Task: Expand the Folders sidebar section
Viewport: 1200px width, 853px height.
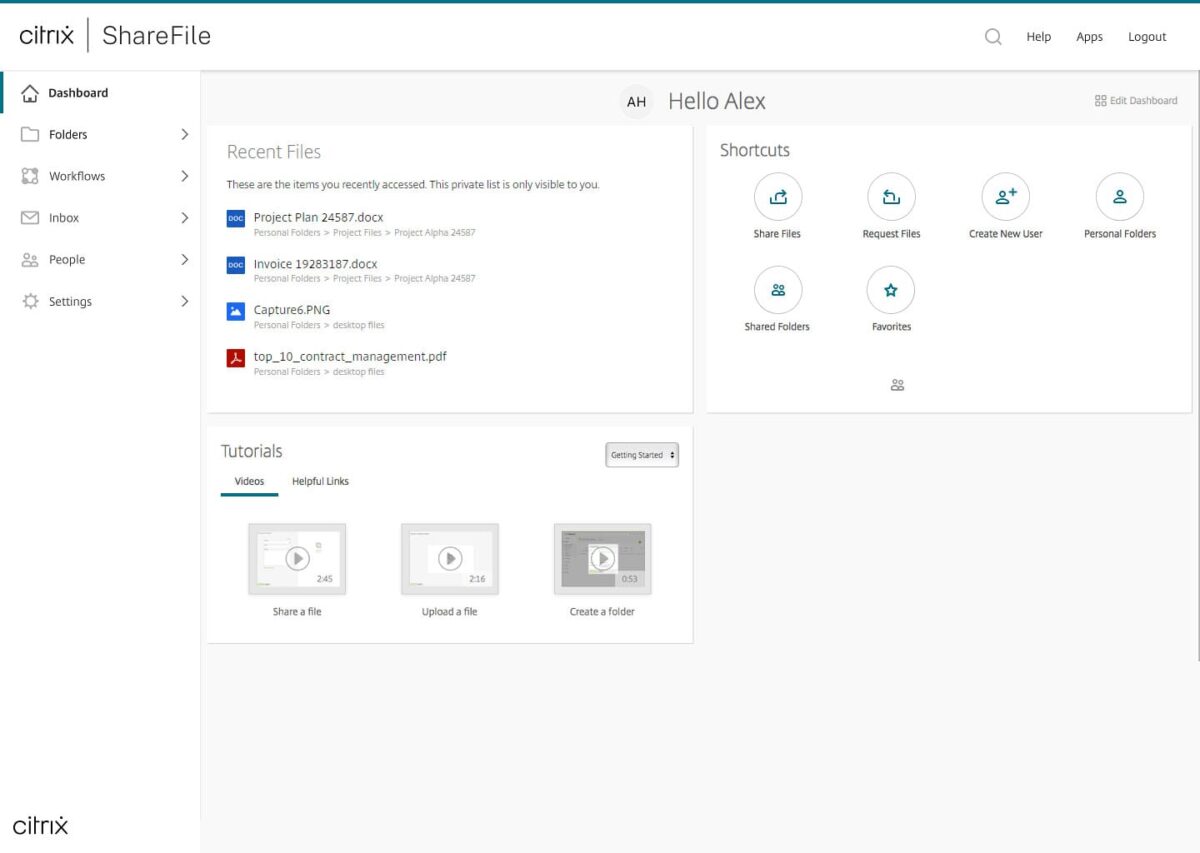Action: (184, 134)
